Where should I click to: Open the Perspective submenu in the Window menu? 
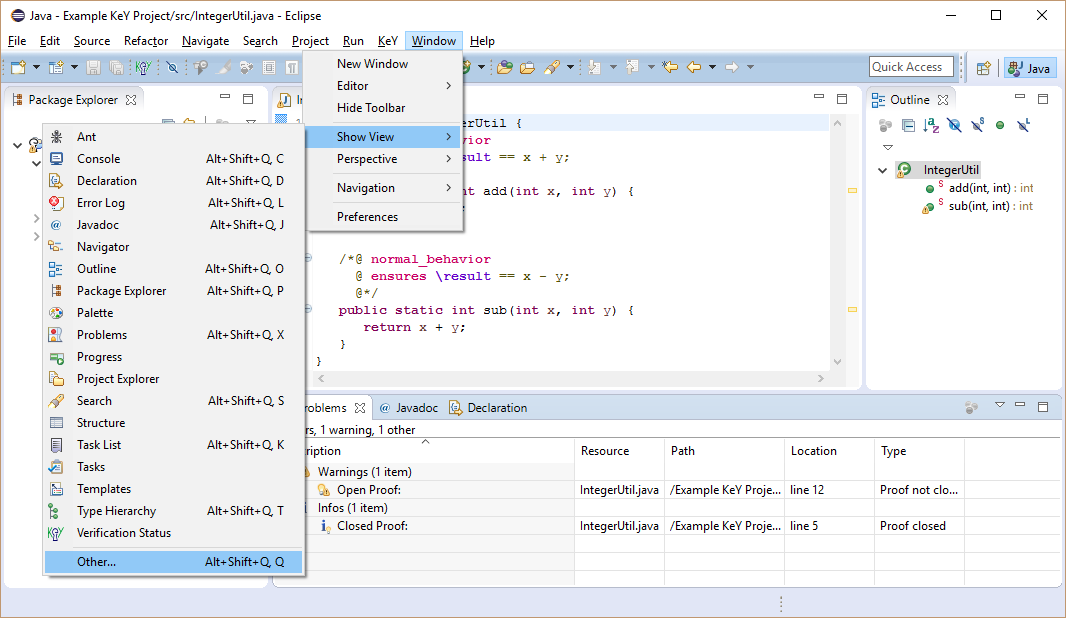point(386,158)
